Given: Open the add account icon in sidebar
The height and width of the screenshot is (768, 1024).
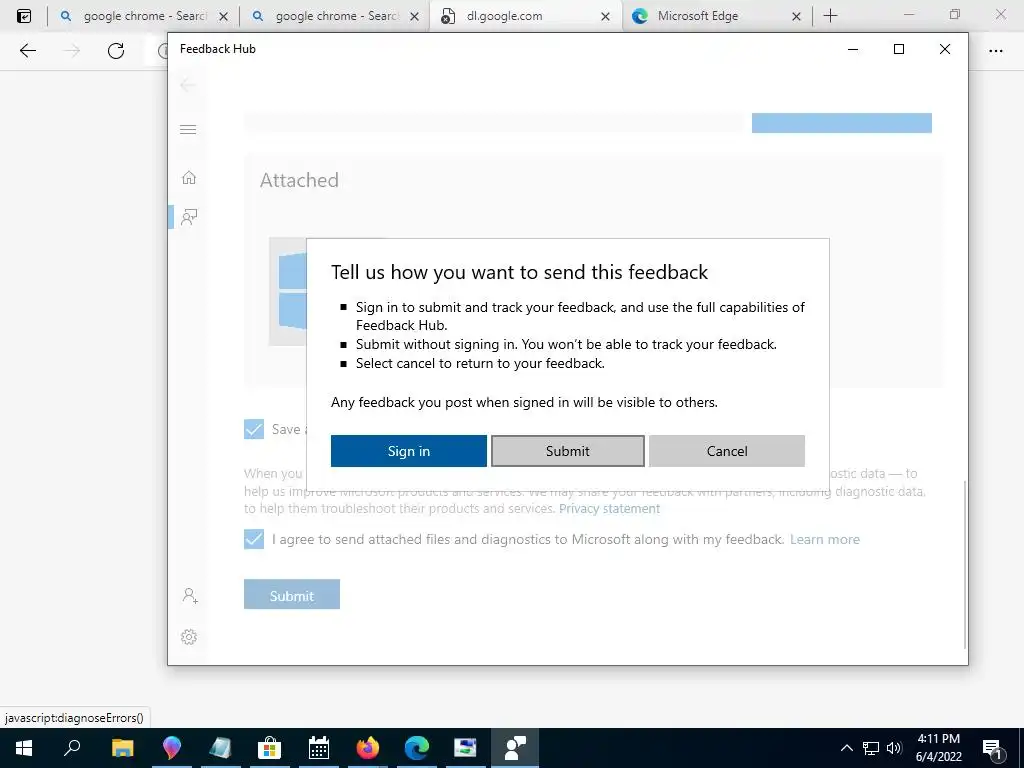Looking at the screenshot, I should click(190, 596).
